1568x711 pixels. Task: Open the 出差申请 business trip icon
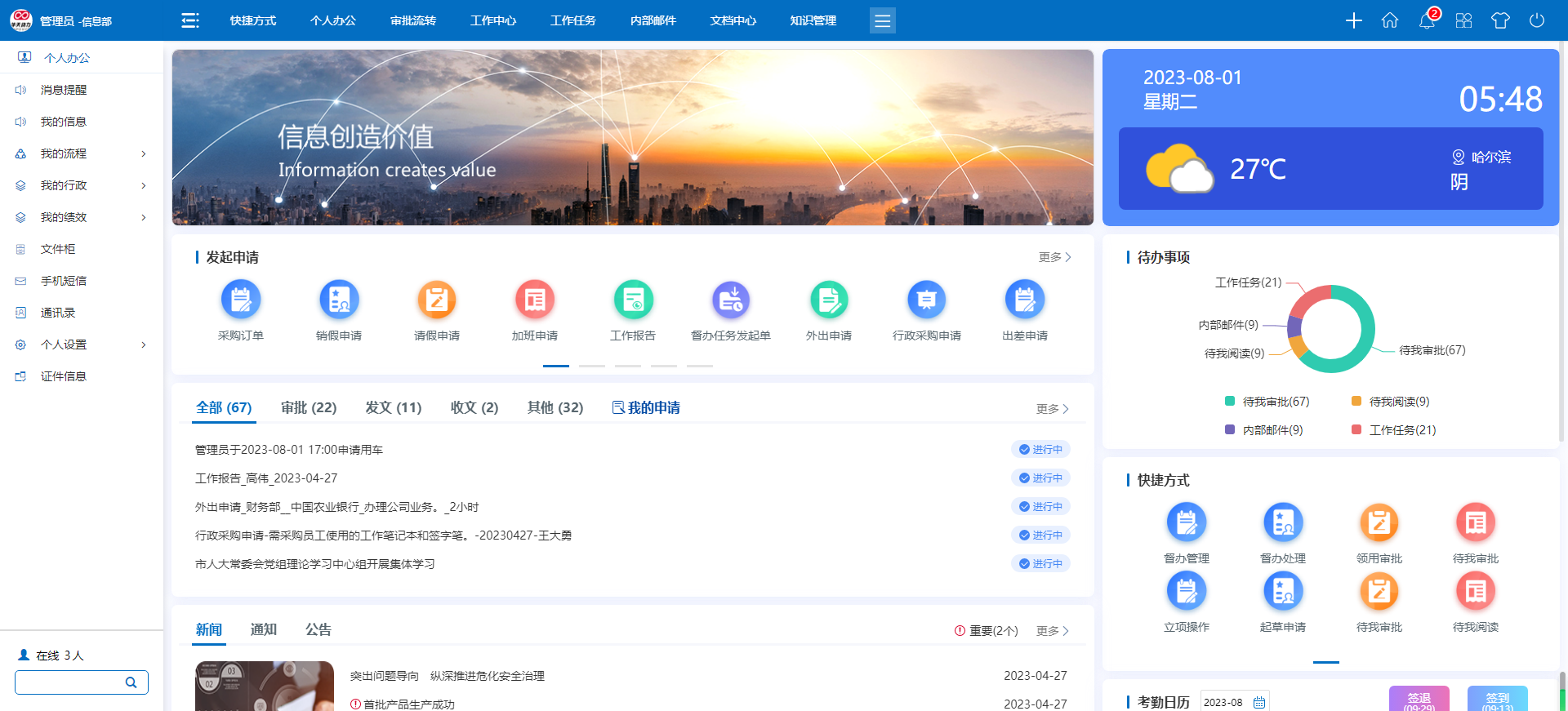click(x=1024, y=300)
